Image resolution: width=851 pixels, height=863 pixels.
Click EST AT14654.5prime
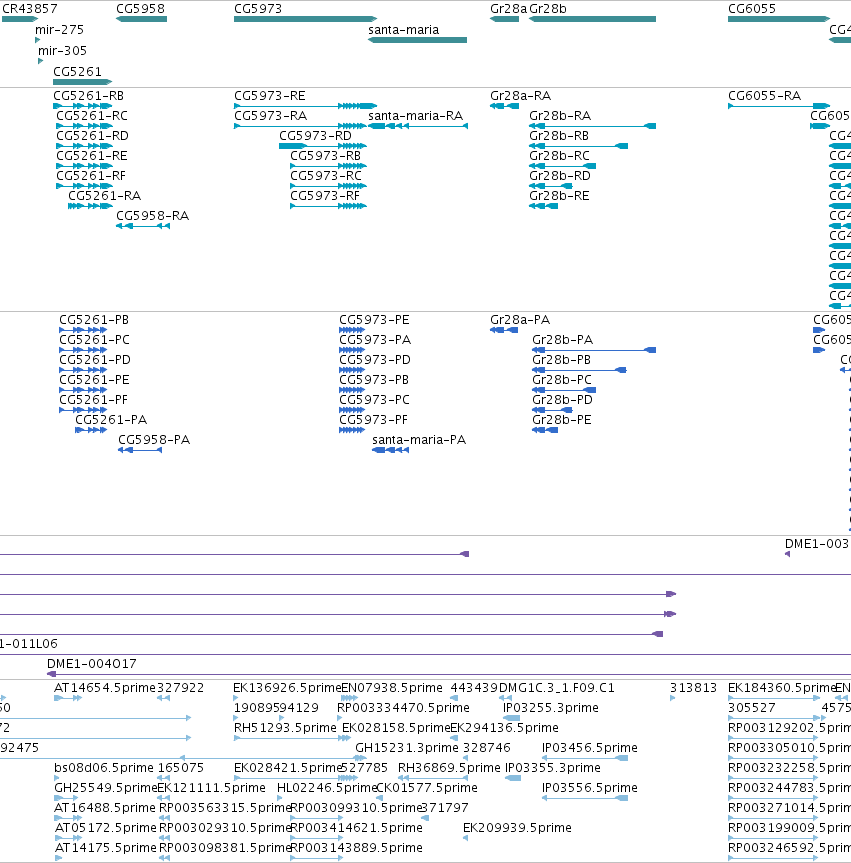(105, 688)
